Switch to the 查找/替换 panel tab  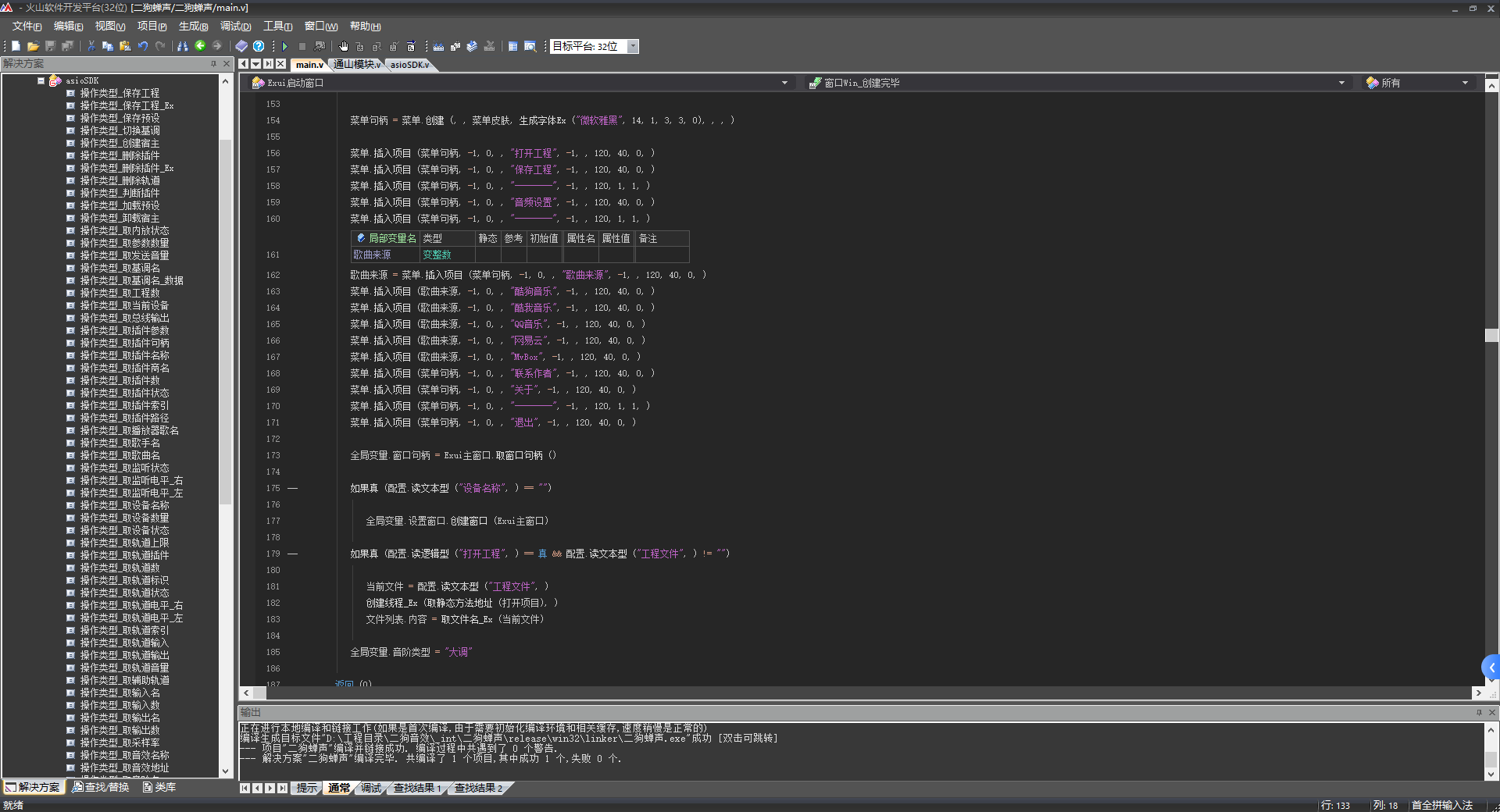tap(101, 787)
